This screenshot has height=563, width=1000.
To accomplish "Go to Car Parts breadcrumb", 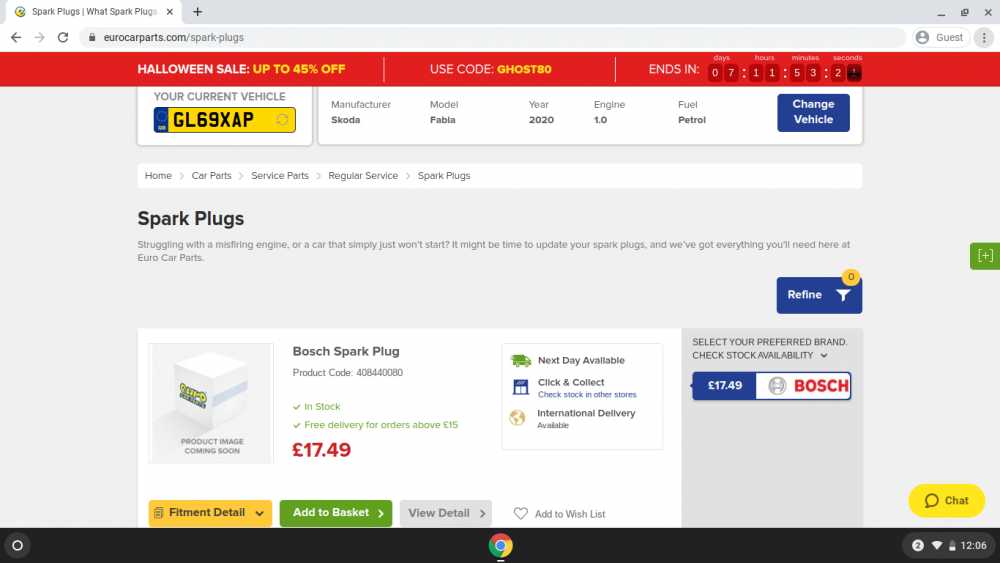I will coord(212,175).
